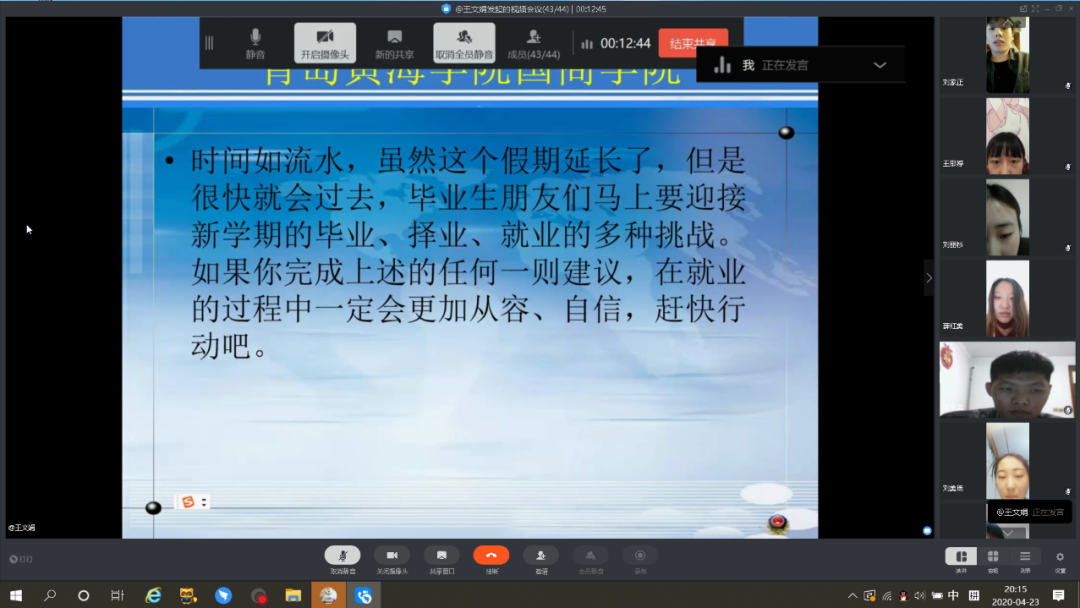Click the bottom camera icon
This screenshot has height=608, width=1080.
(392, 556)
